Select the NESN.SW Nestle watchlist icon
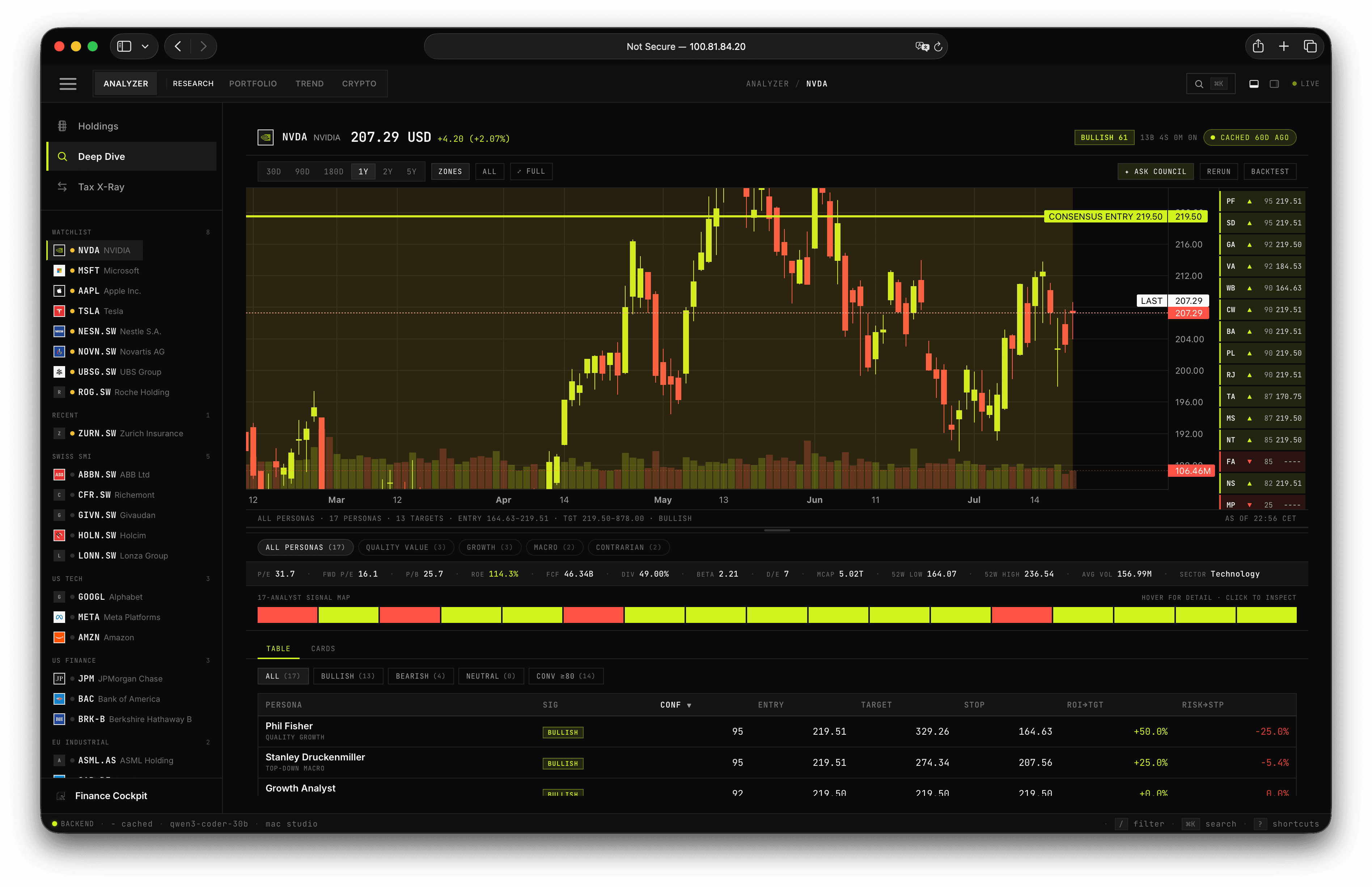 point(59,331)
